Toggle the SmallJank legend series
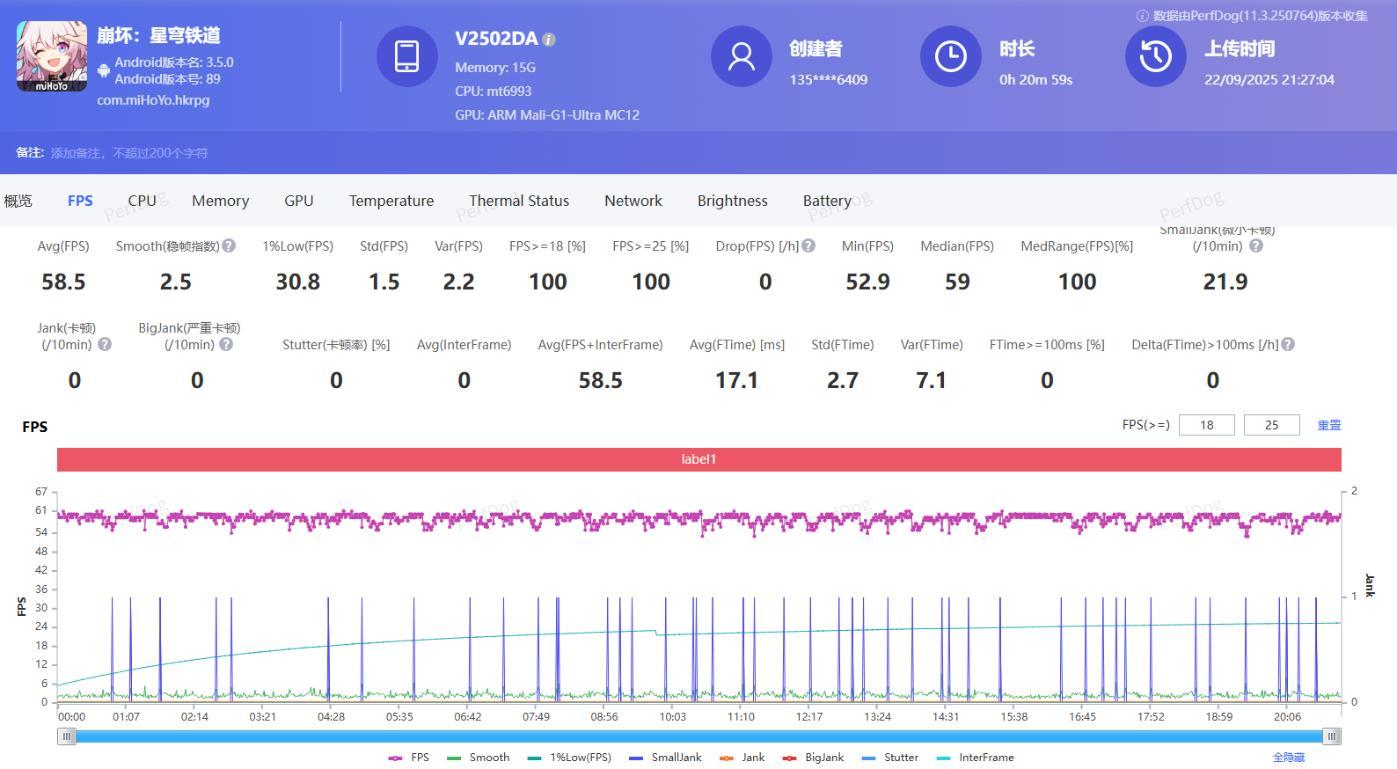 pos(665,758)
